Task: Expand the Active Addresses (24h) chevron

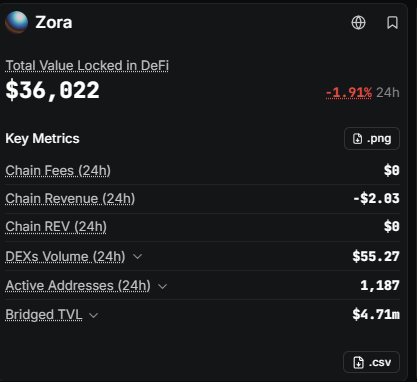Action: (x=162, y=286)
